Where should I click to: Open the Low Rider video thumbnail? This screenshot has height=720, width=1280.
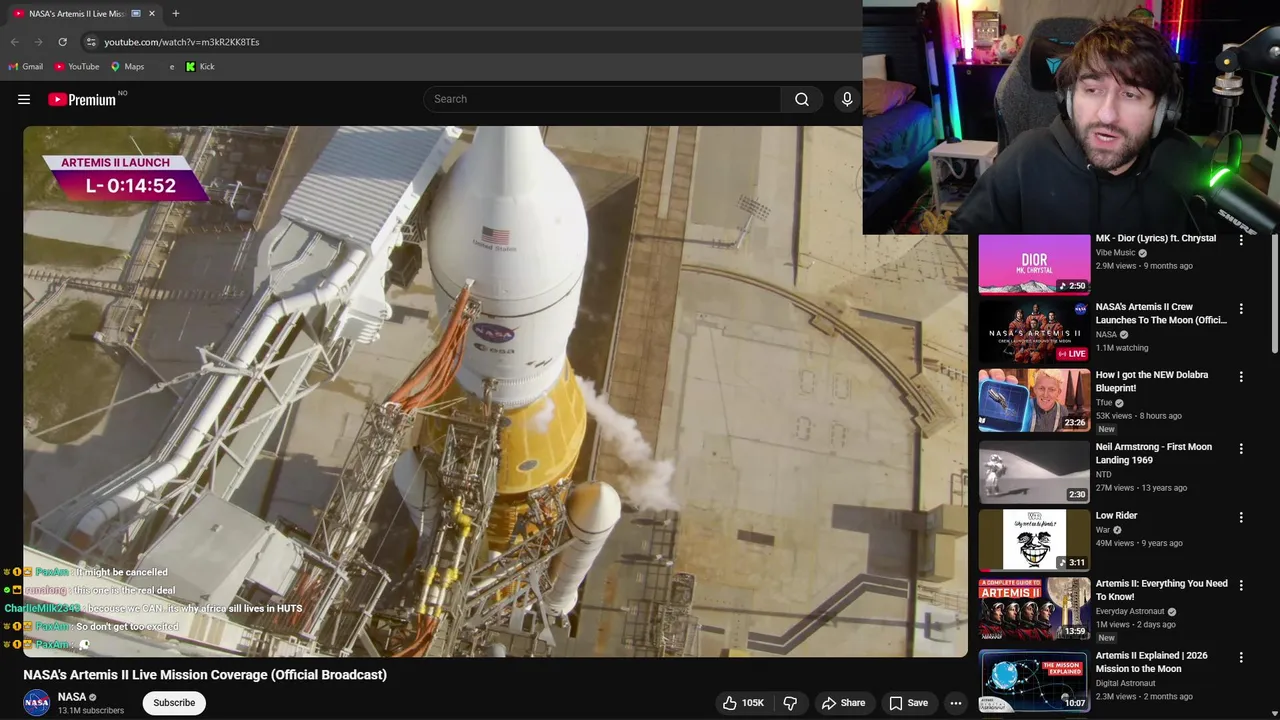[x=1034, y=540]
